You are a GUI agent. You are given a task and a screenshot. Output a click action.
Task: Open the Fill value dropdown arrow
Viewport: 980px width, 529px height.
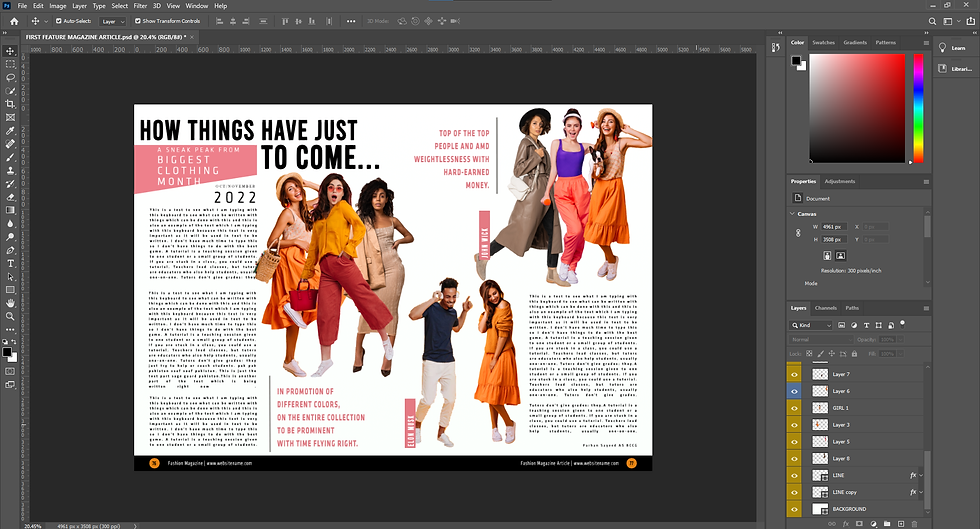click(899, 354)
